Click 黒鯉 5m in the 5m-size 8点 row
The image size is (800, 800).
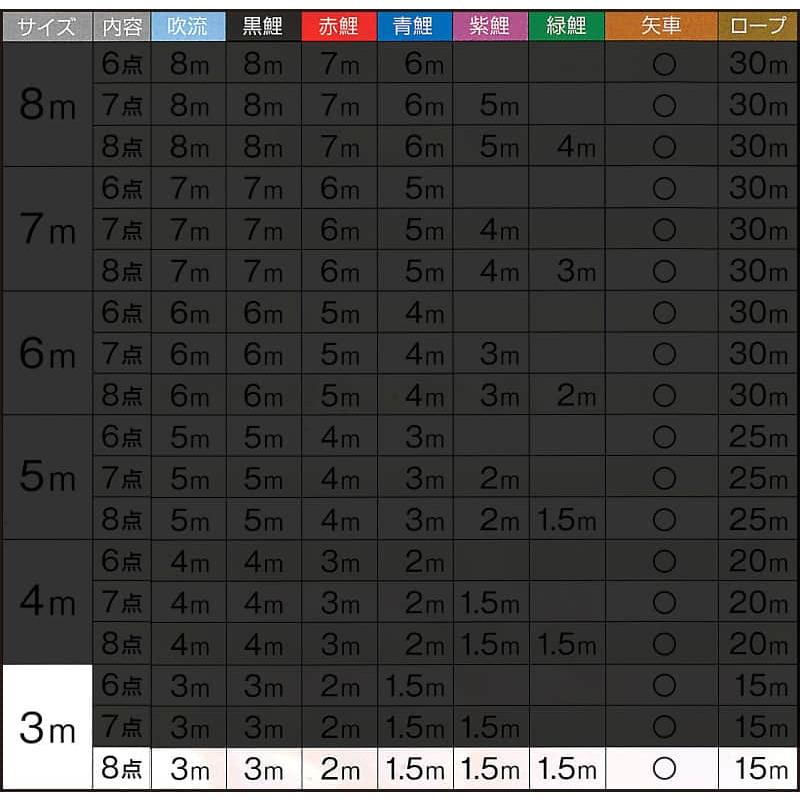[x=263, y=519]
